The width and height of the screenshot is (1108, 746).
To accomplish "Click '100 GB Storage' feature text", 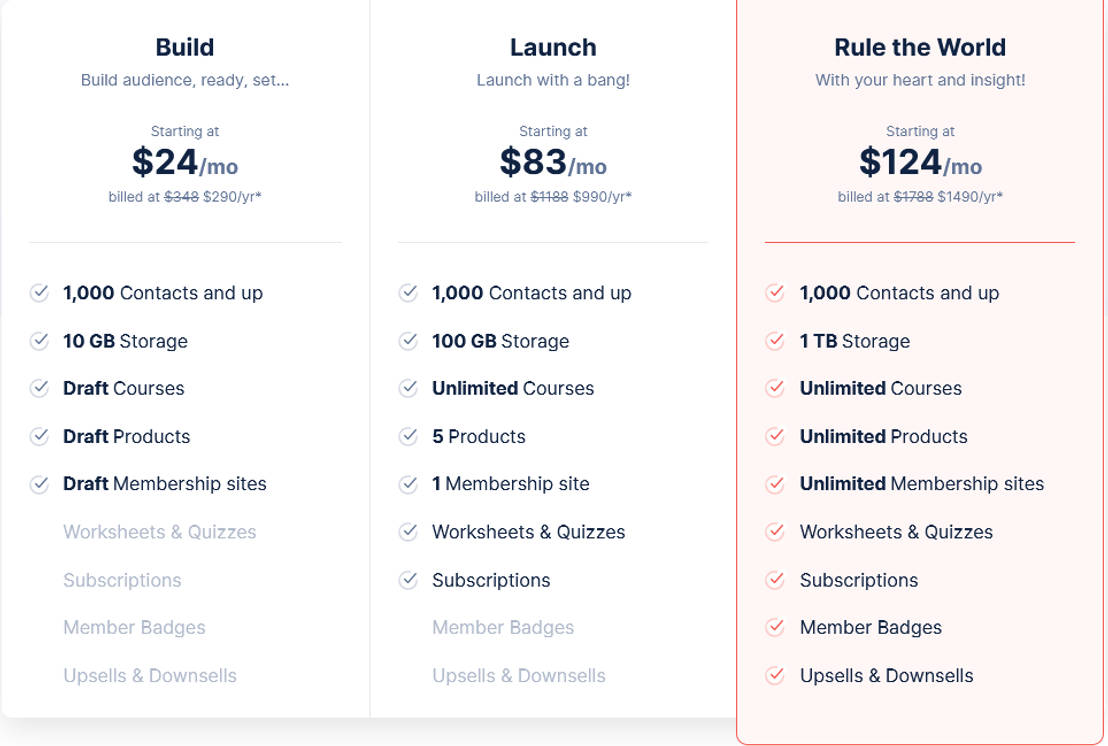I will click(500, 341).
